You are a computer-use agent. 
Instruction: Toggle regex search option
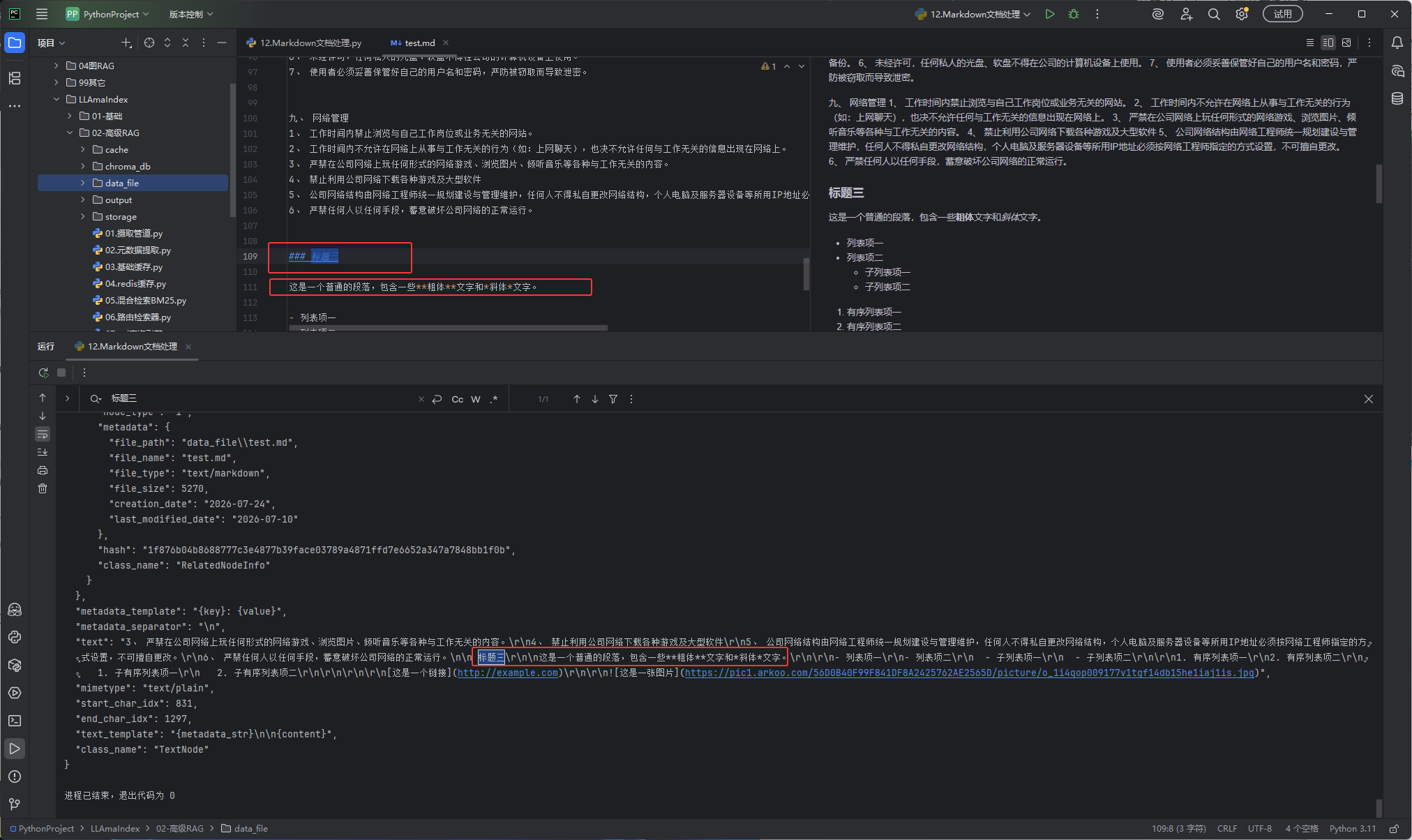(x=494, y=399)
